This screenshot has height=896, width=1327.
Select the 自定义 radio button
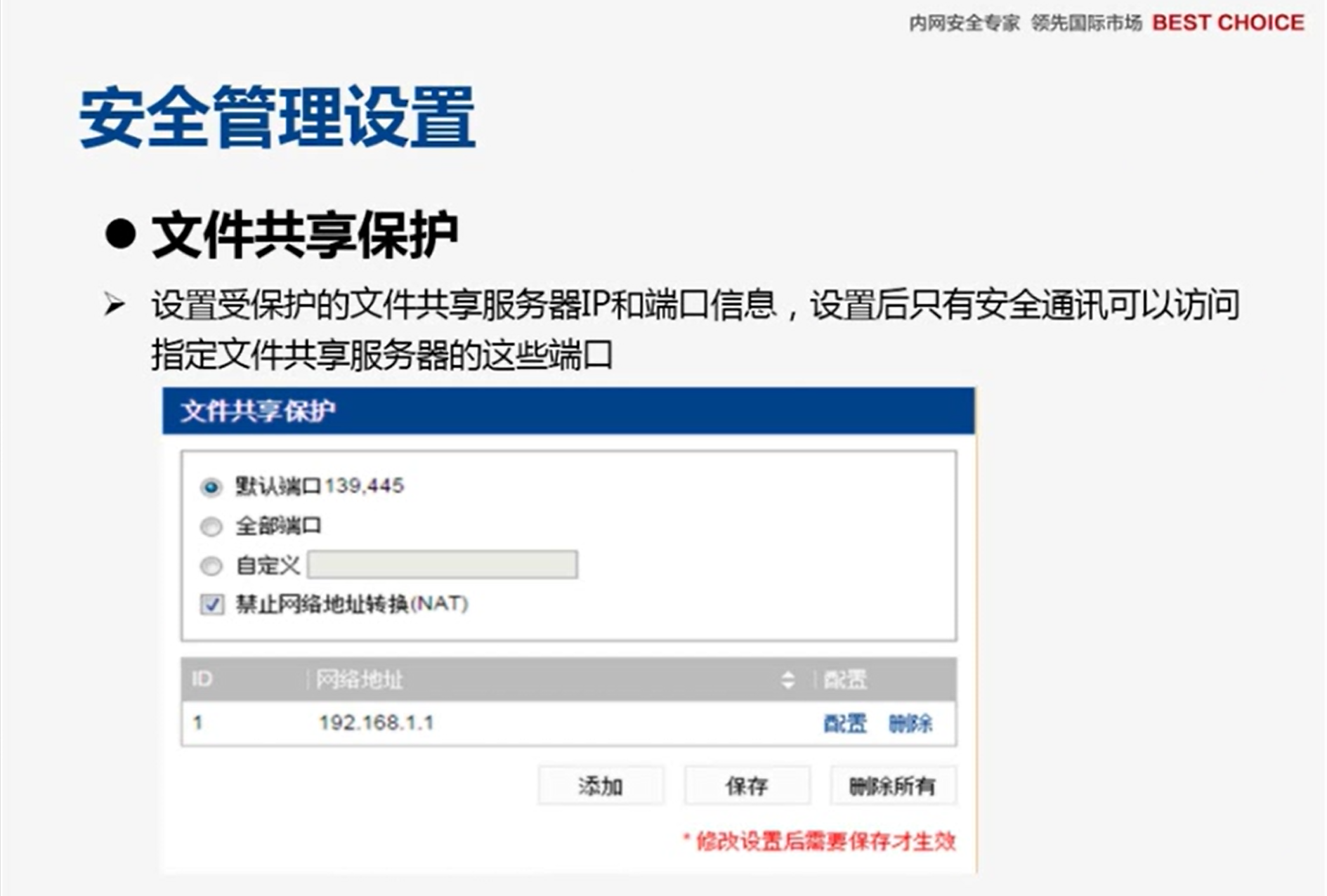click(211, 565)
